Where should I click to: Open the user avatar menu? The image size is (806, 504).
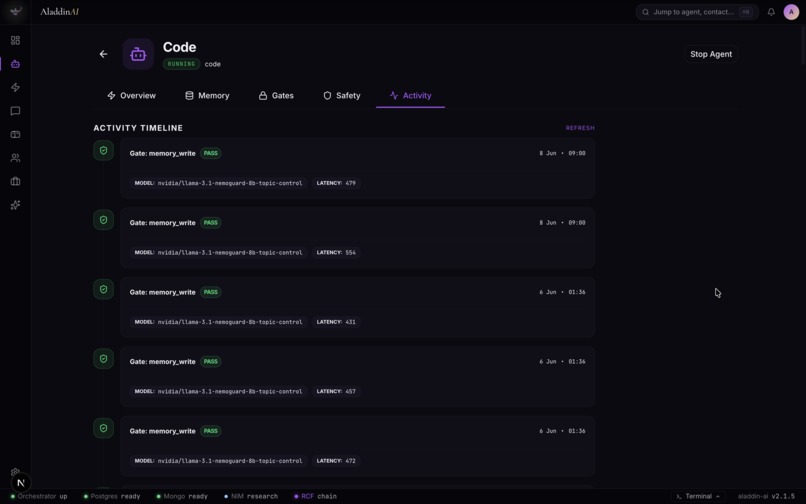pos(791,12)
